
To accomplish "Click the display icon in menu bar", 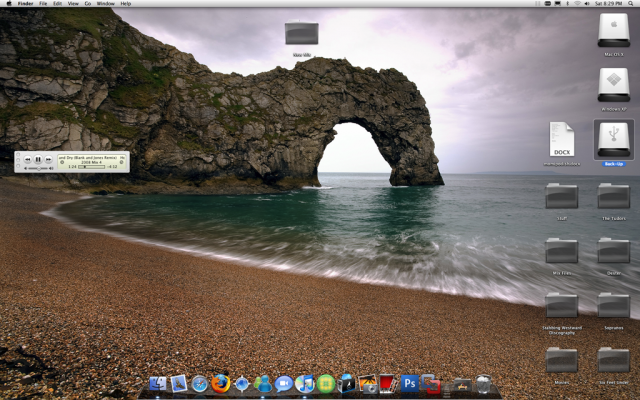I will coord(558,3).
